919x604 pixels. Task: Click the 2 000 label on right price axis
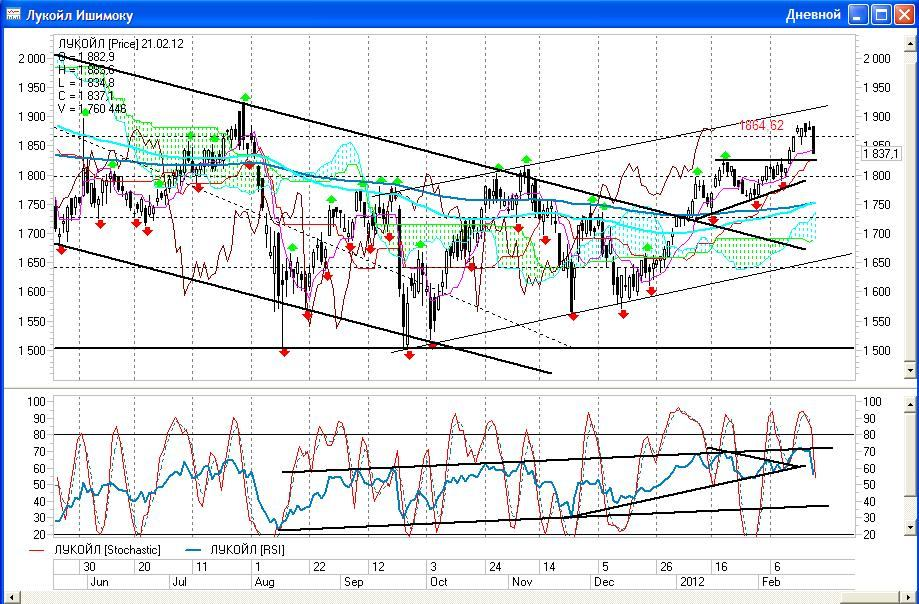tap(877, 59)
